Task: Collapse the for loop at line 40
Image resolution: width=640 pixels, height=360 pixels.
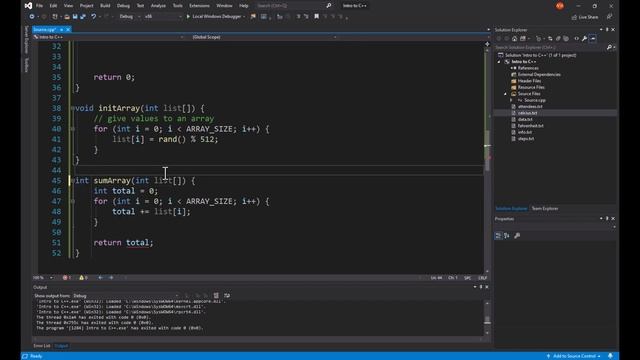Action: 72,129
